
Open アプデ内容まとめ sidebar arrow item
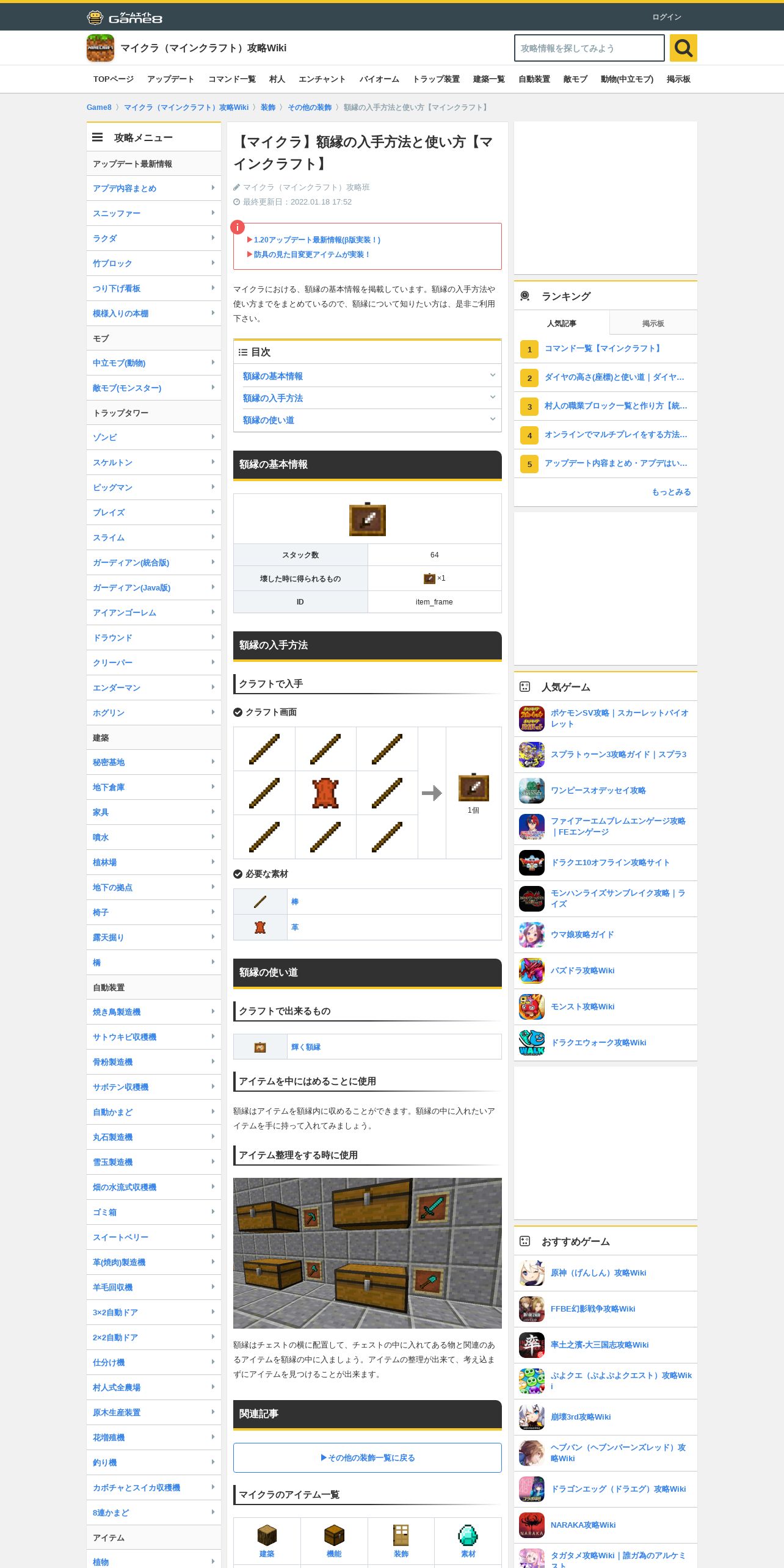[x=154, y=188]
